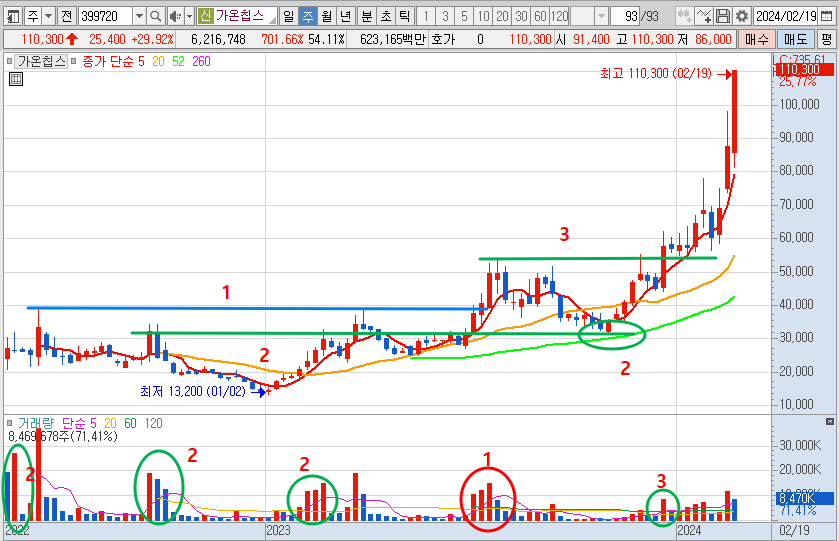The image size is (839, 541).
Task: Click the 2023 time axis label
Action: coord(278,530)
